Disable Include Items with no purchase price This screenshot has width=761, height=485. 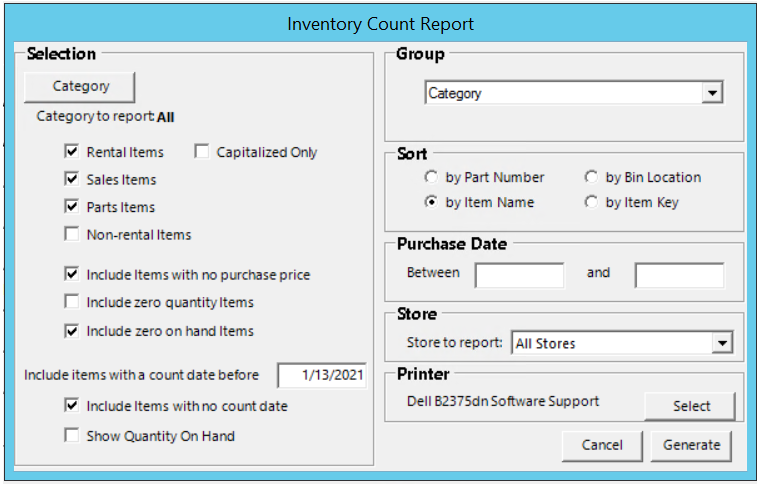[x=72, y=274]
